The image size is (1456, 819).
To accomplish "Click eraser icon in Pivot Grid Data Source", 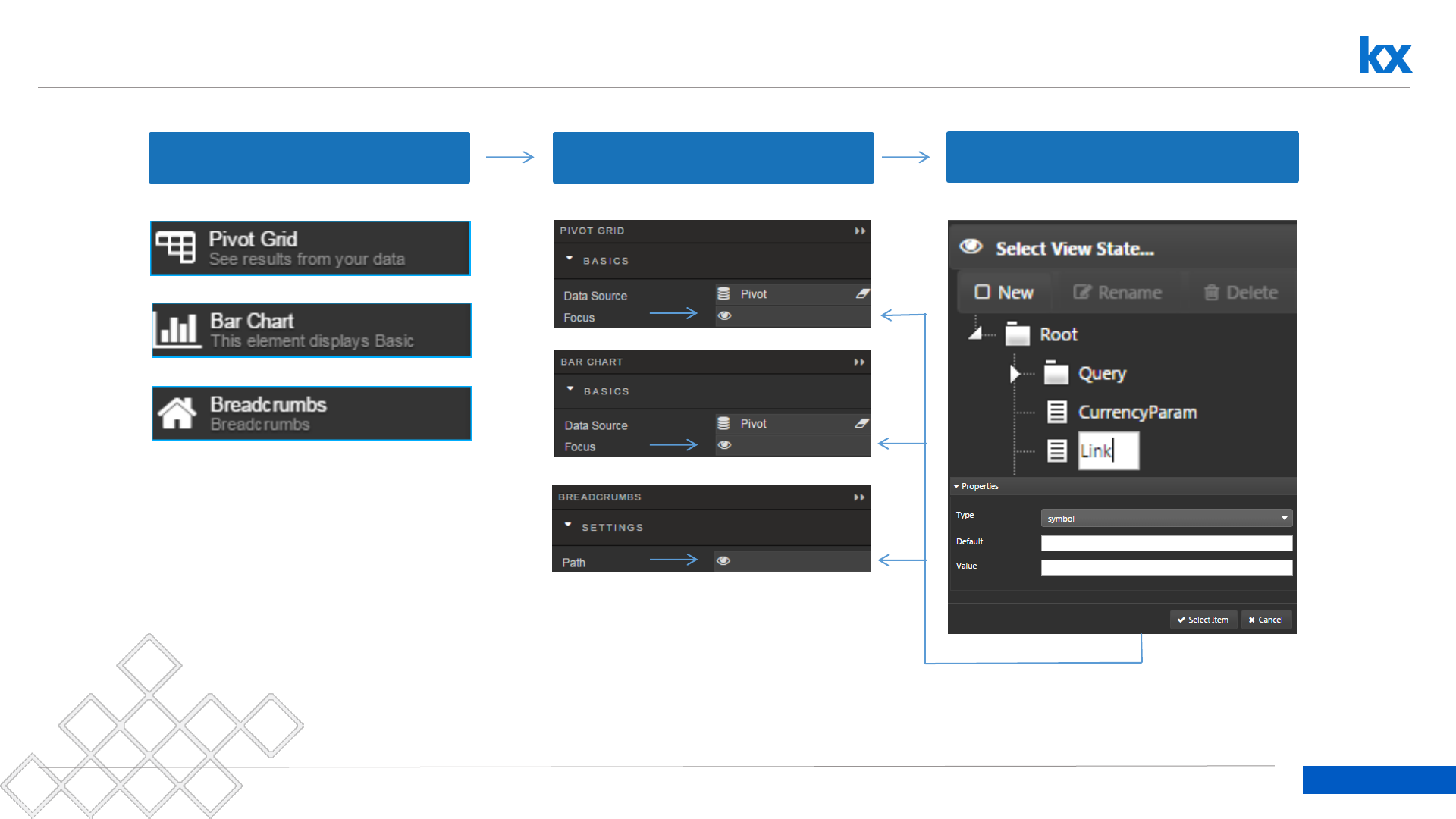I will coord(863,294).
